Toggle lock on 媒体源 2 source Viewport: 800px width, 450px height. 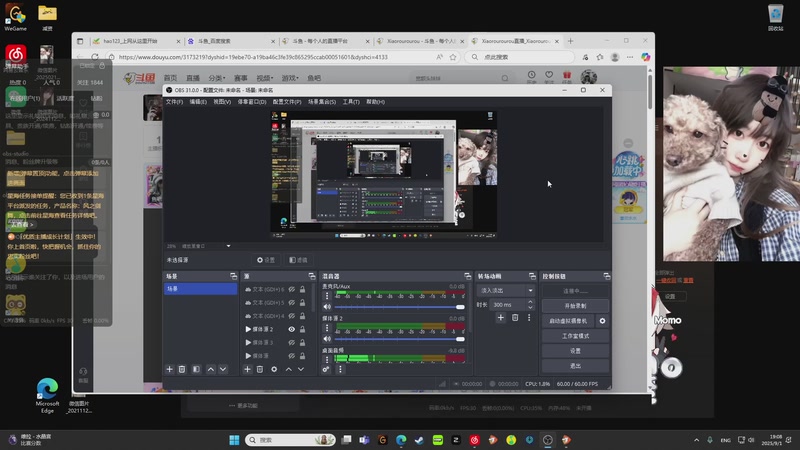coord(303,329)
